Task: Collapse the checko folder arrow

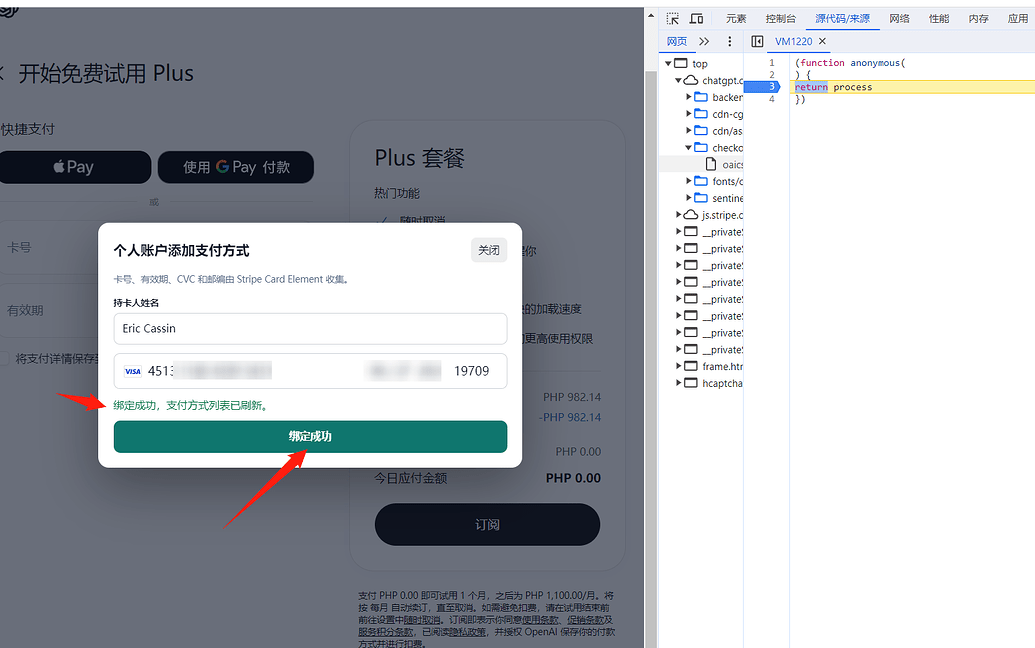Action: point(688,147)
